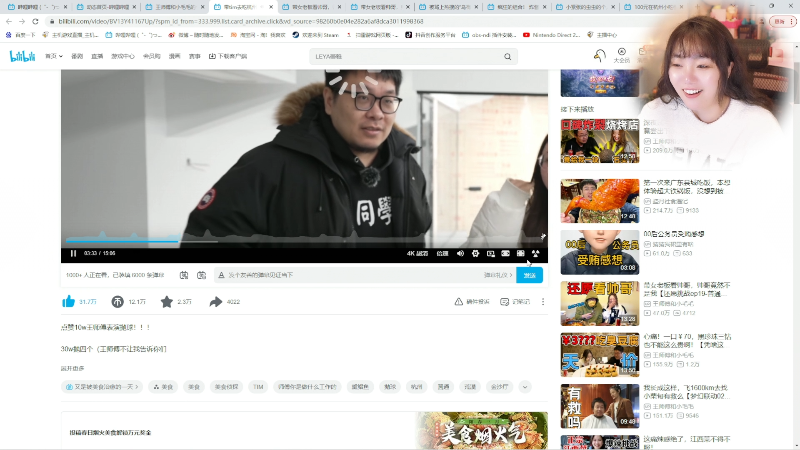Open the top ad banner thumbnail in sidebar

pyautogui.click(x=599, y=83)
